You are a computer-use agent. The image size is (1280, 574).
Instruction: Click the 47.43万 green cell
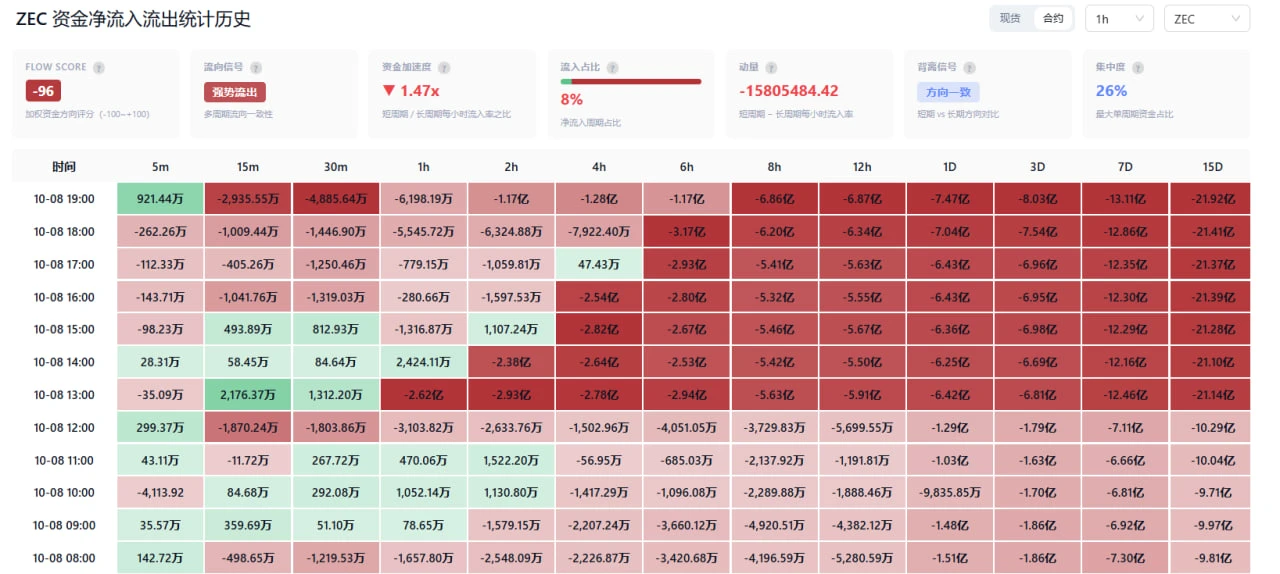click(x=599, y=264)
